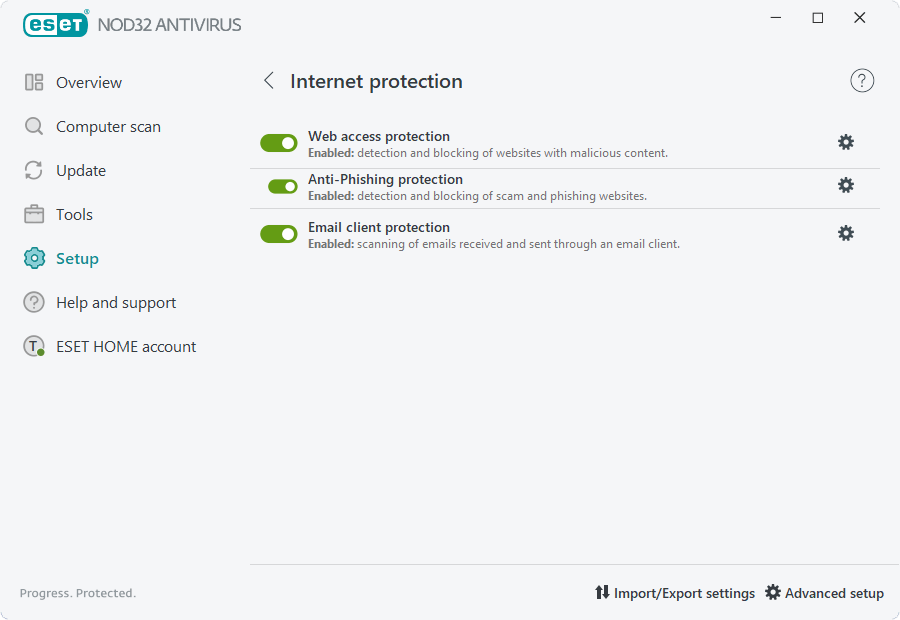
Task: Click the Computer scan magnifier icon
Action: [x=34, y=126]
